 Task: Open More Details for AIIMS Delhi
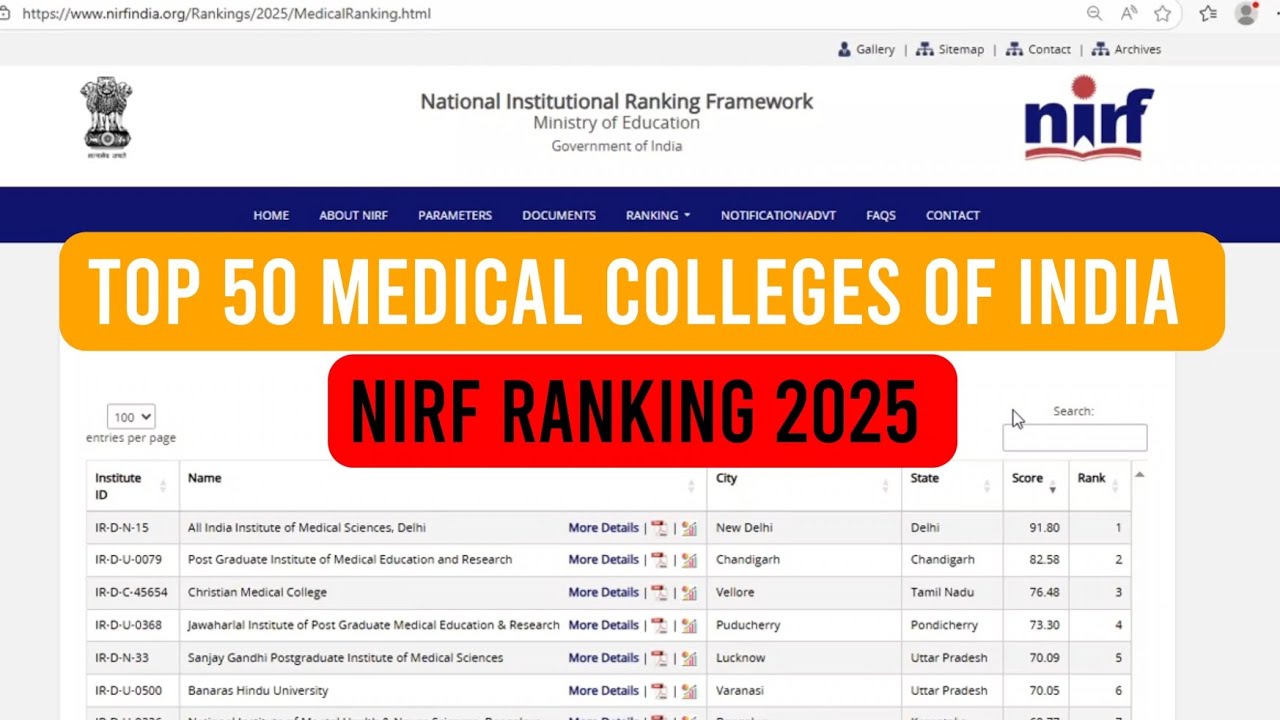tap(603, 528)
